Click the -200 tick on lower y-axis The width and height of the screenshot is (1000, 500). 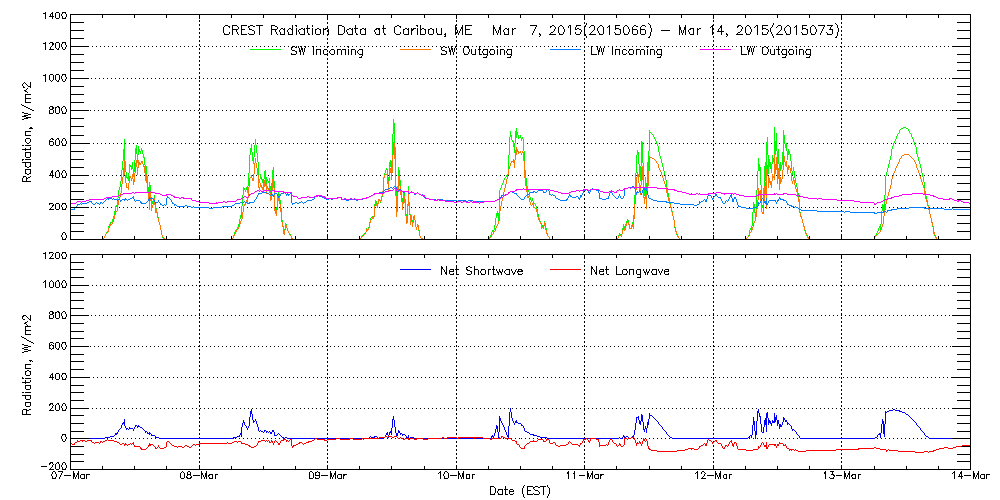[52, 467]
